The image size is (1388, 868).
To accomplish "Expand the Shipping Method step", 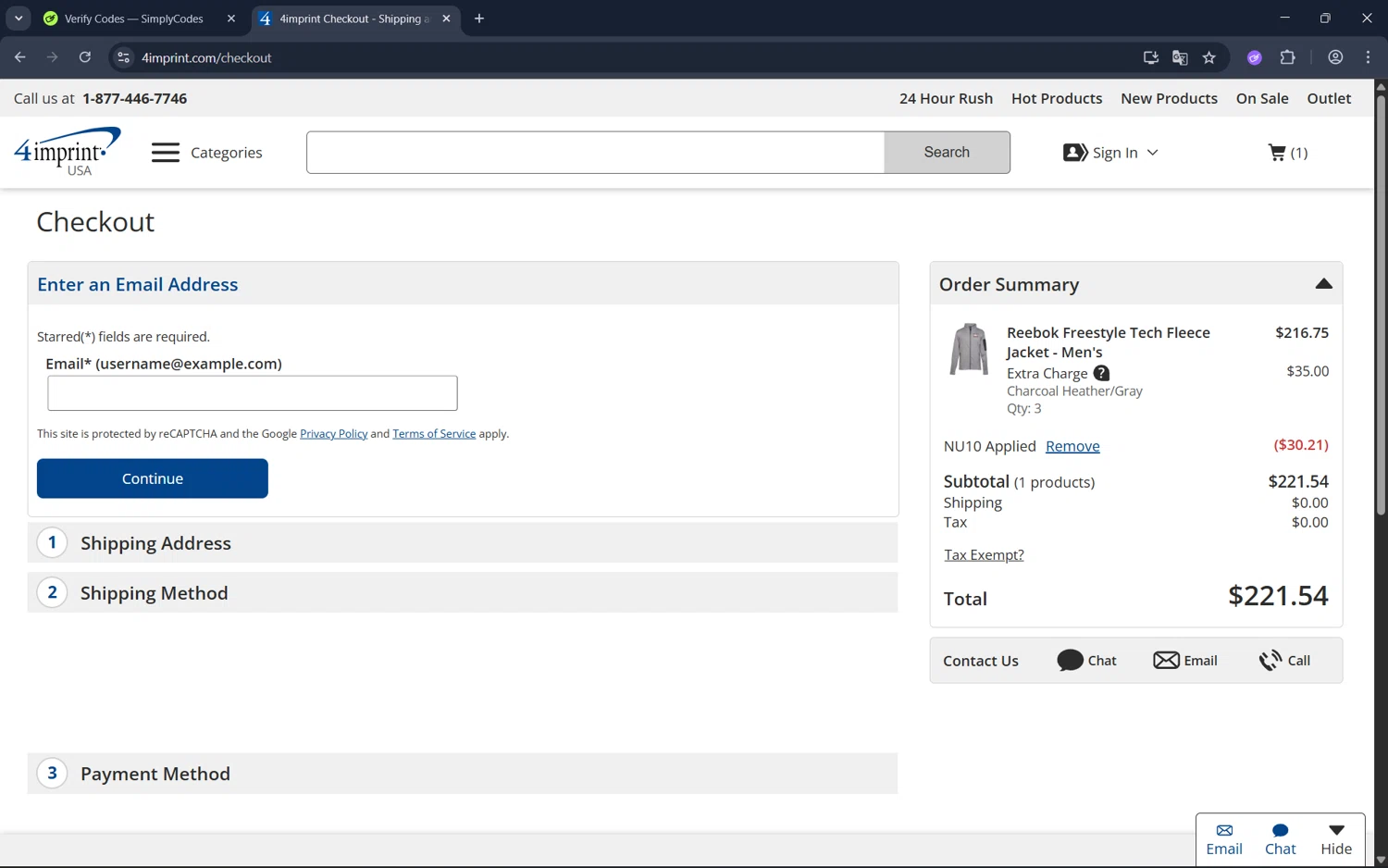I will pyautogui.click(x=463, y=592).
